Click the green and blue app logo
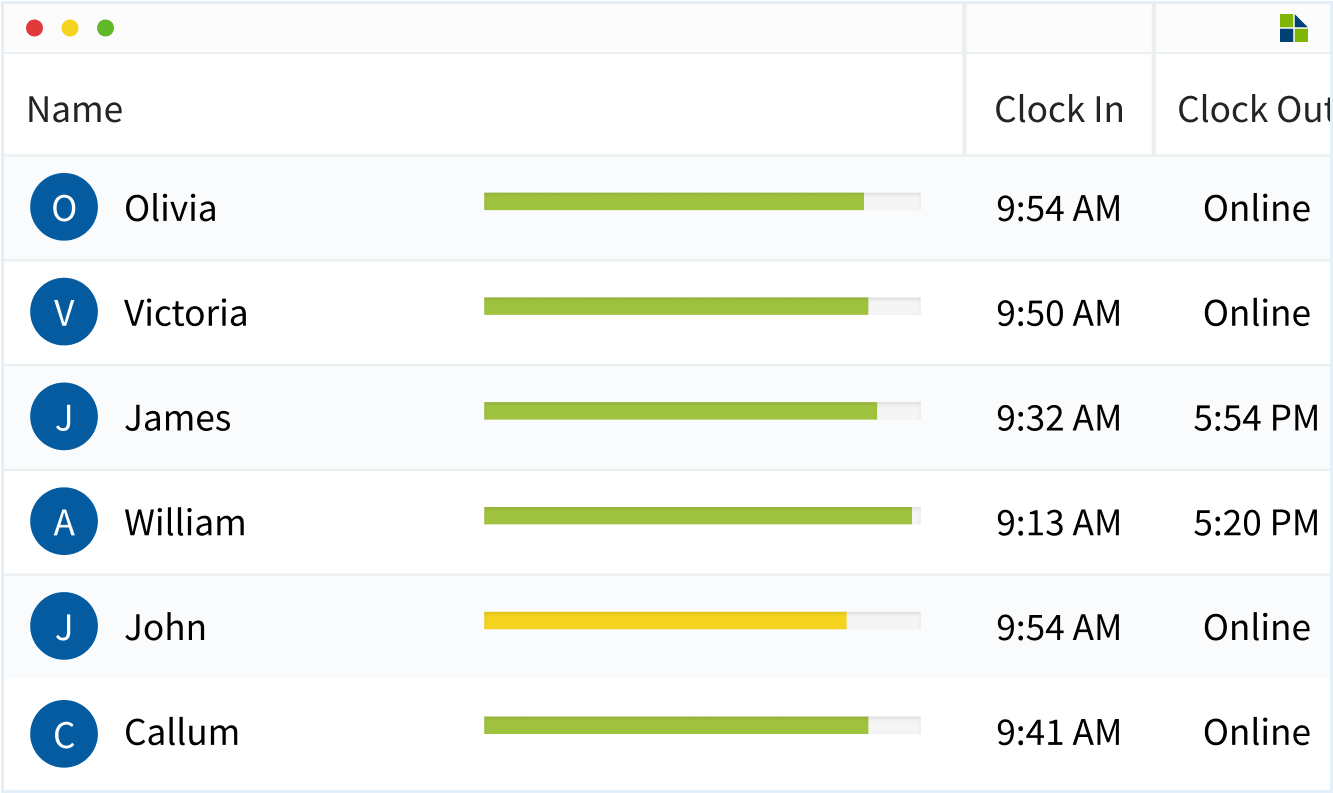Image resolution: width=1333 pixels, height=793 pixels. pos(1294,28)
